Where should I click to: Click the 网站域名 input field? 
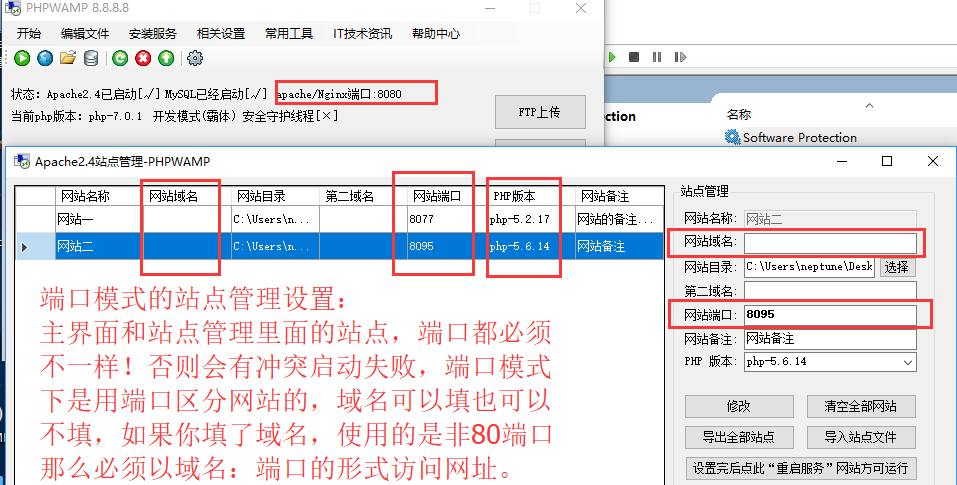830,243
